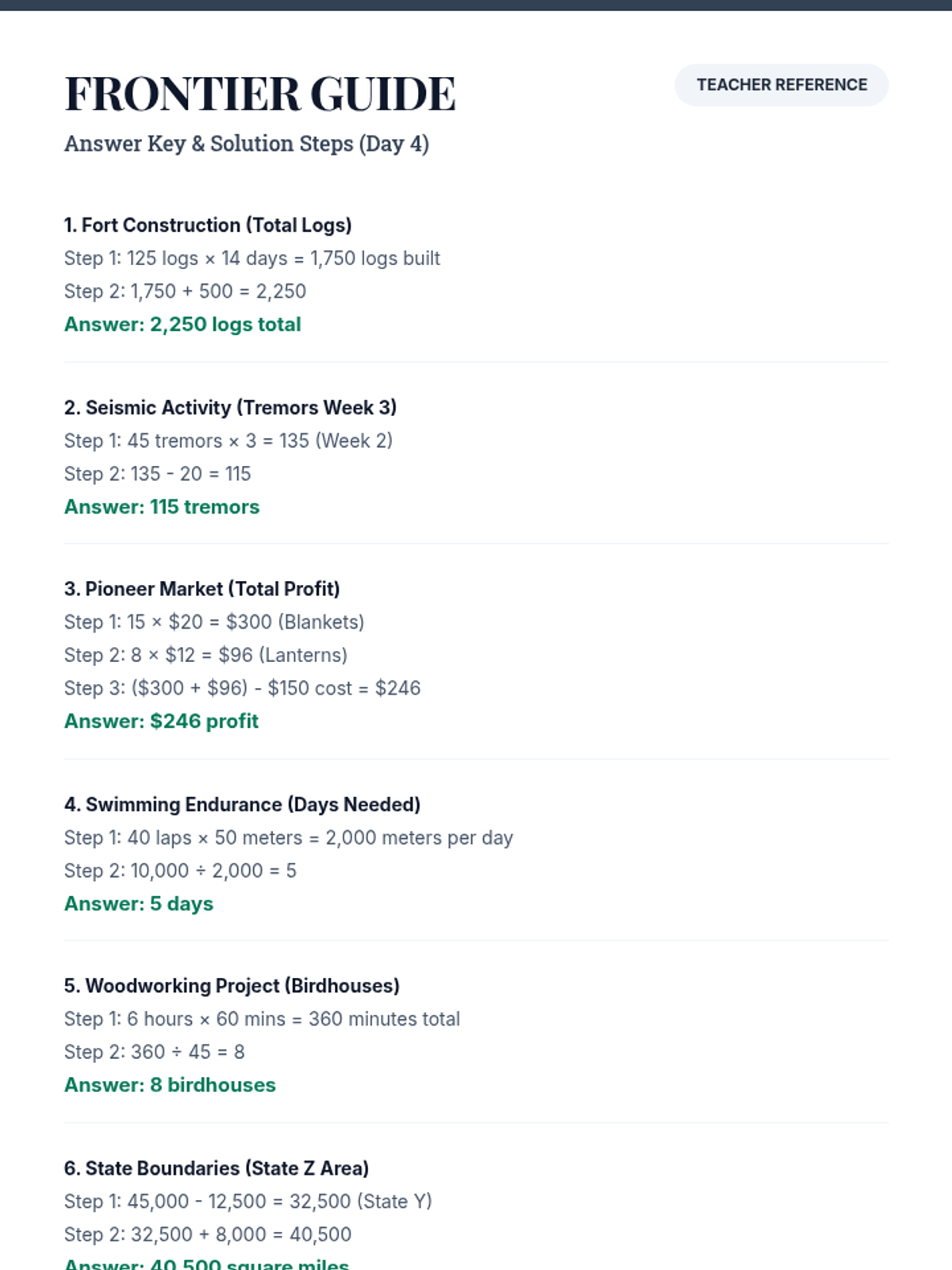Select the Answer Key & Solution Steps subtitle
Image resolution: width=952 pixels, height=1270 pixels.
click(x=246, y=144)
